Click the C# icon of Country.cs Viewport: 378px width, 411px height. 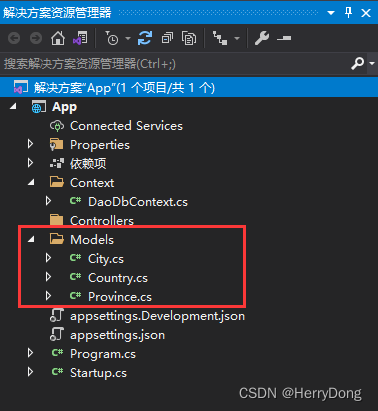click(75, 276)
